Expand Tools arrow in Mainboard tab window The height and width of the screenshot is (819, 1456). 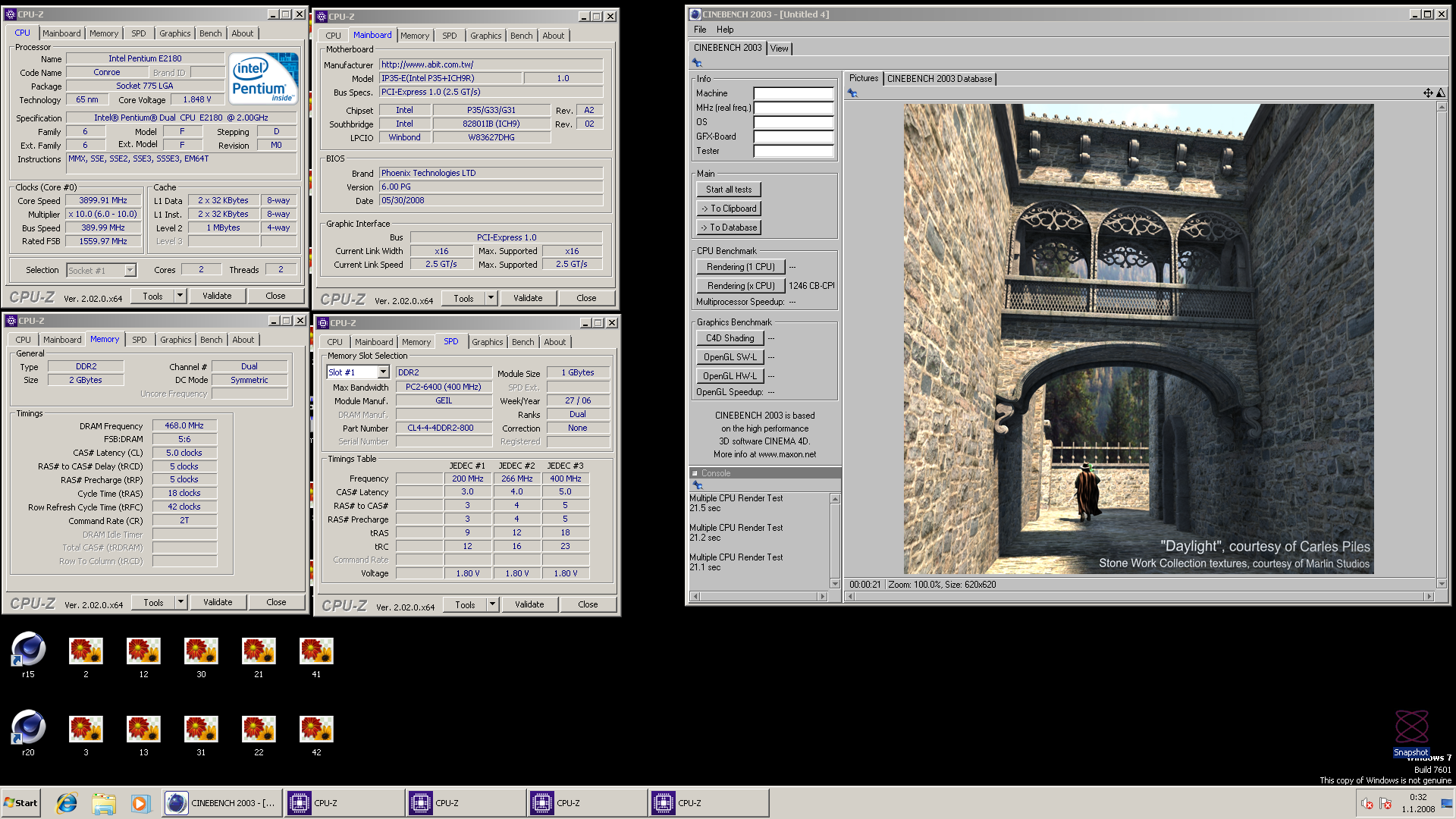click(491, 298)
